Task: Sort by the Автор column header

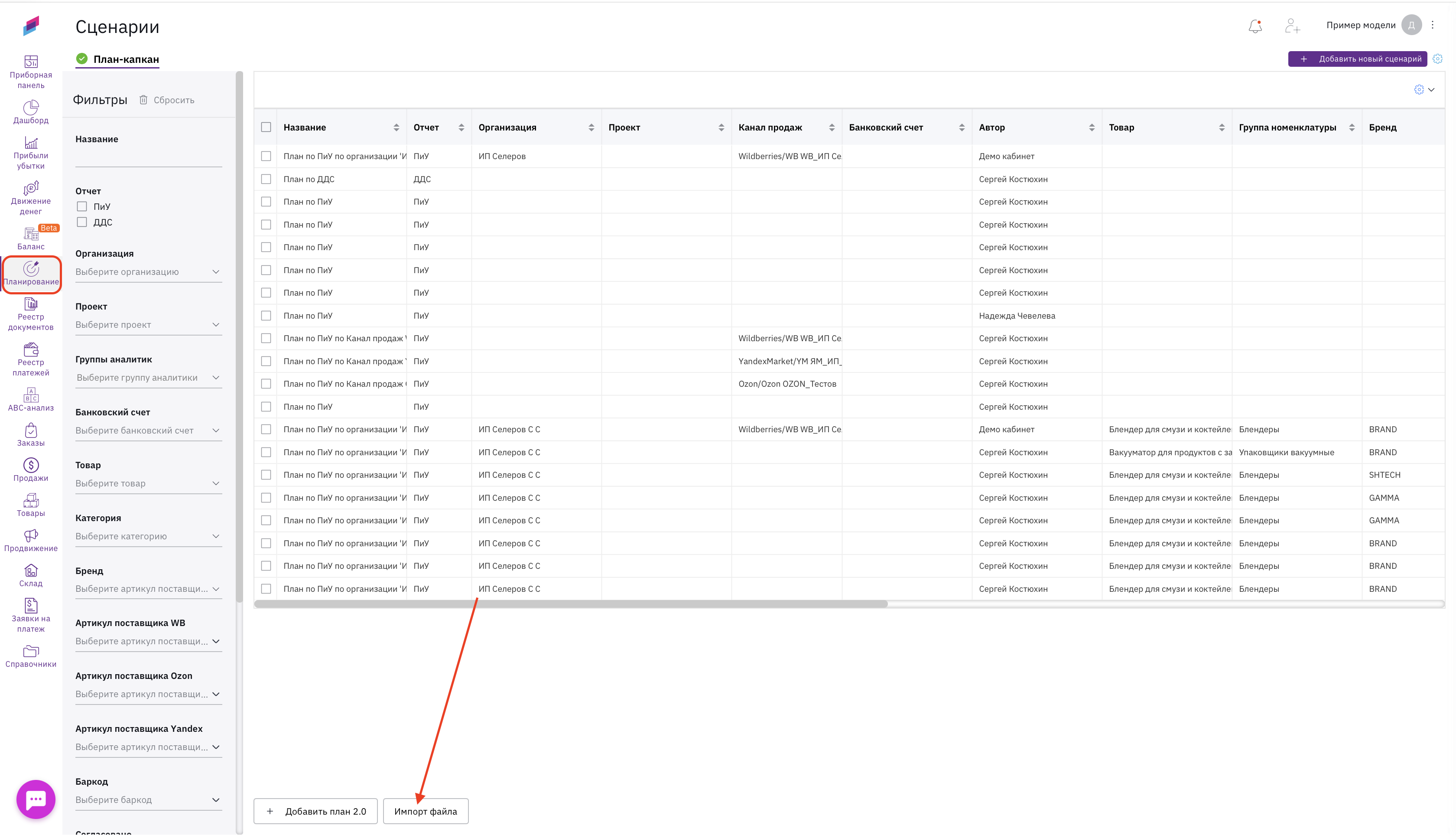Action: pos(1092,127)
